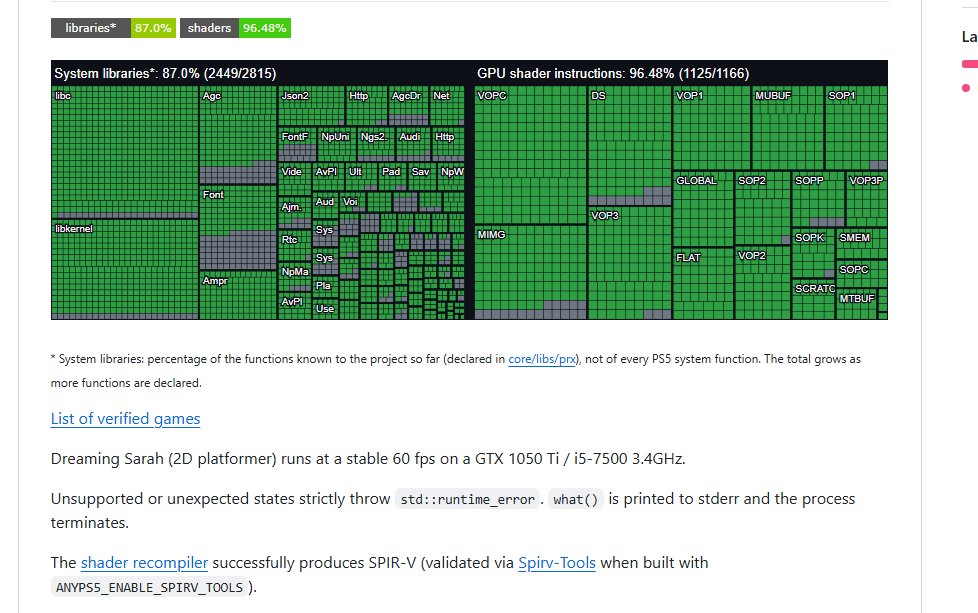978x613 pixels.
Task: Click the shaders 96.48% badge
Action: 235,28
